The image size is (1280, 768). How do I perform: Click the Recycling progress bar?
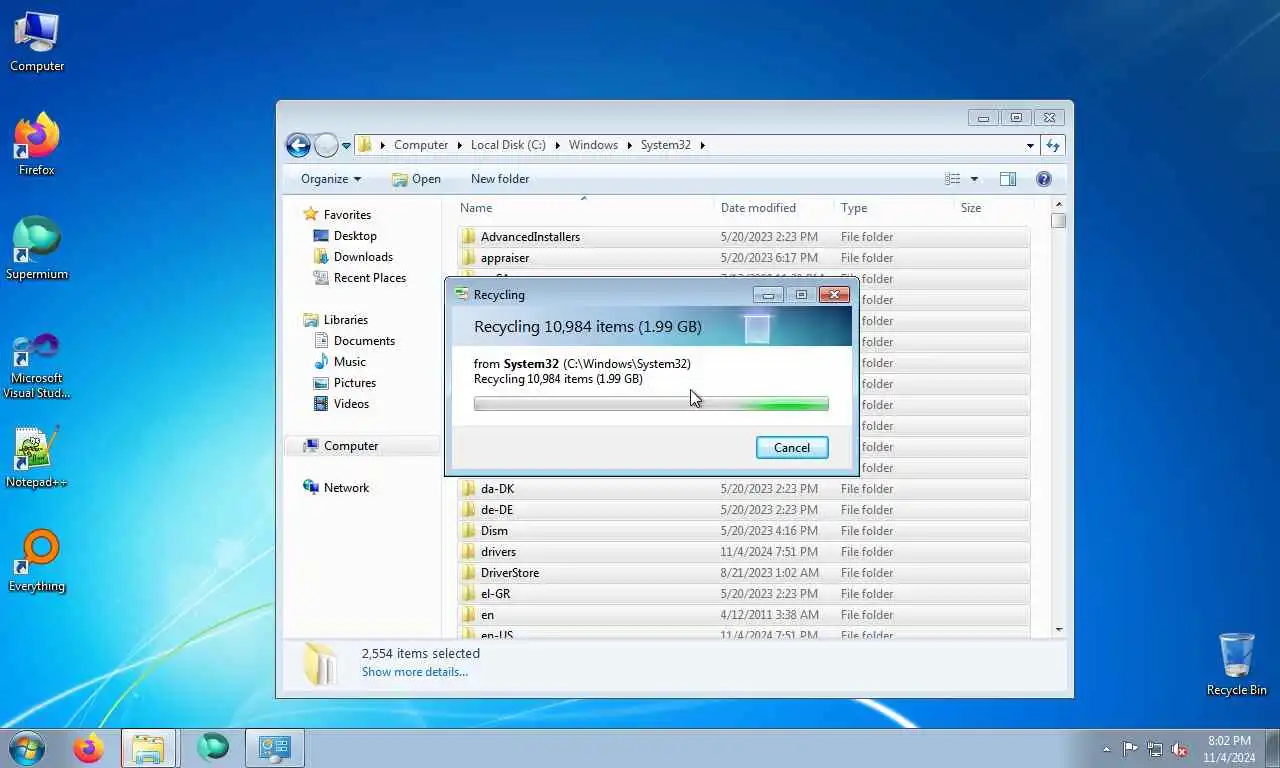651,404
